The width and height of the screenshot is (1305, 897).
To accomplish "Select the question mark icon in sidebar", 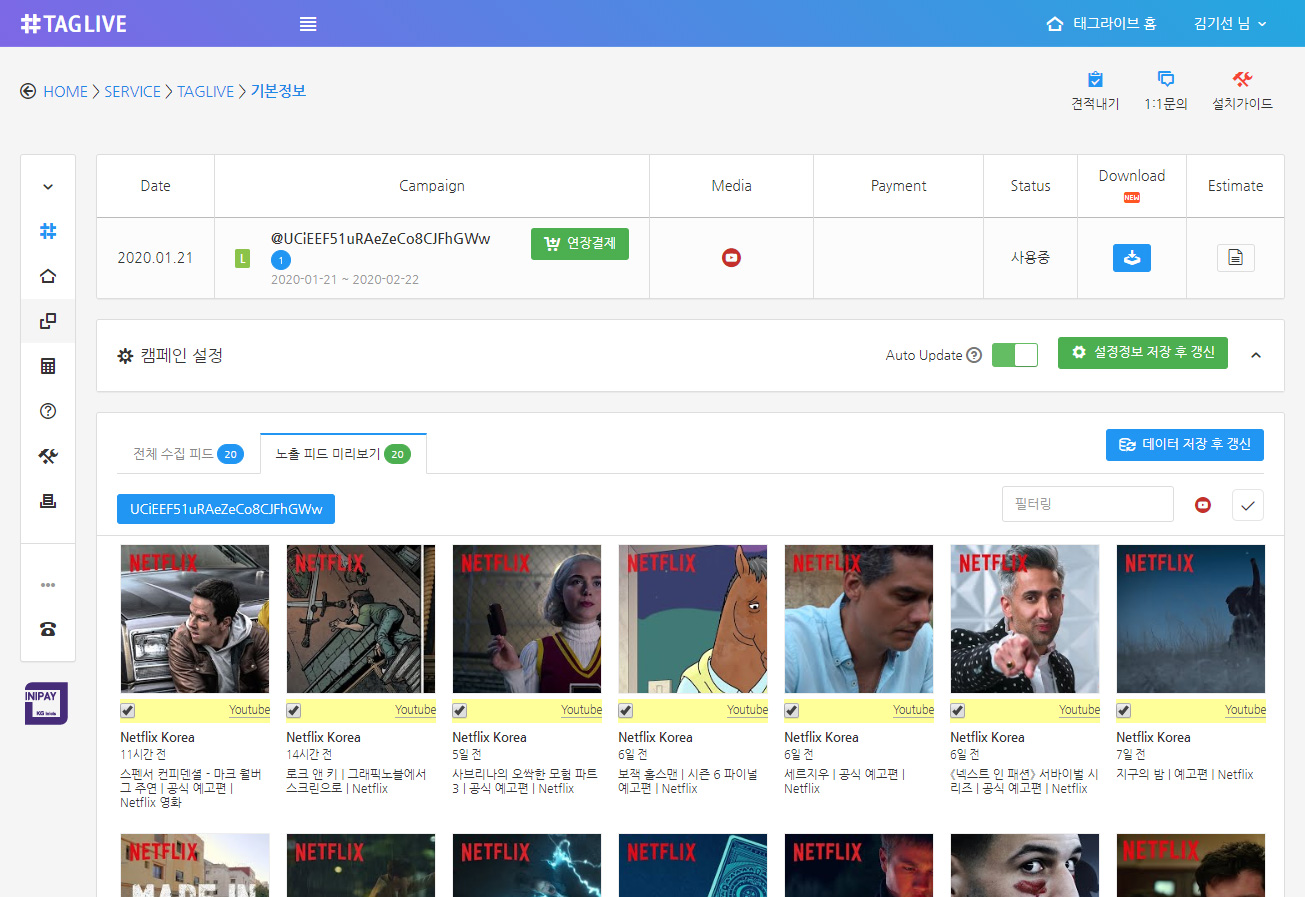I will [x=48, y=411].
